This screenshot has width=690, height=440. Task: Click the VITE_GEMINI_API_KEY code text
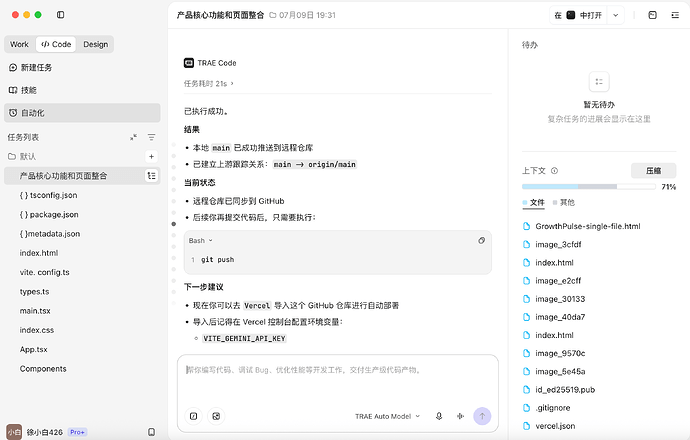244,339
